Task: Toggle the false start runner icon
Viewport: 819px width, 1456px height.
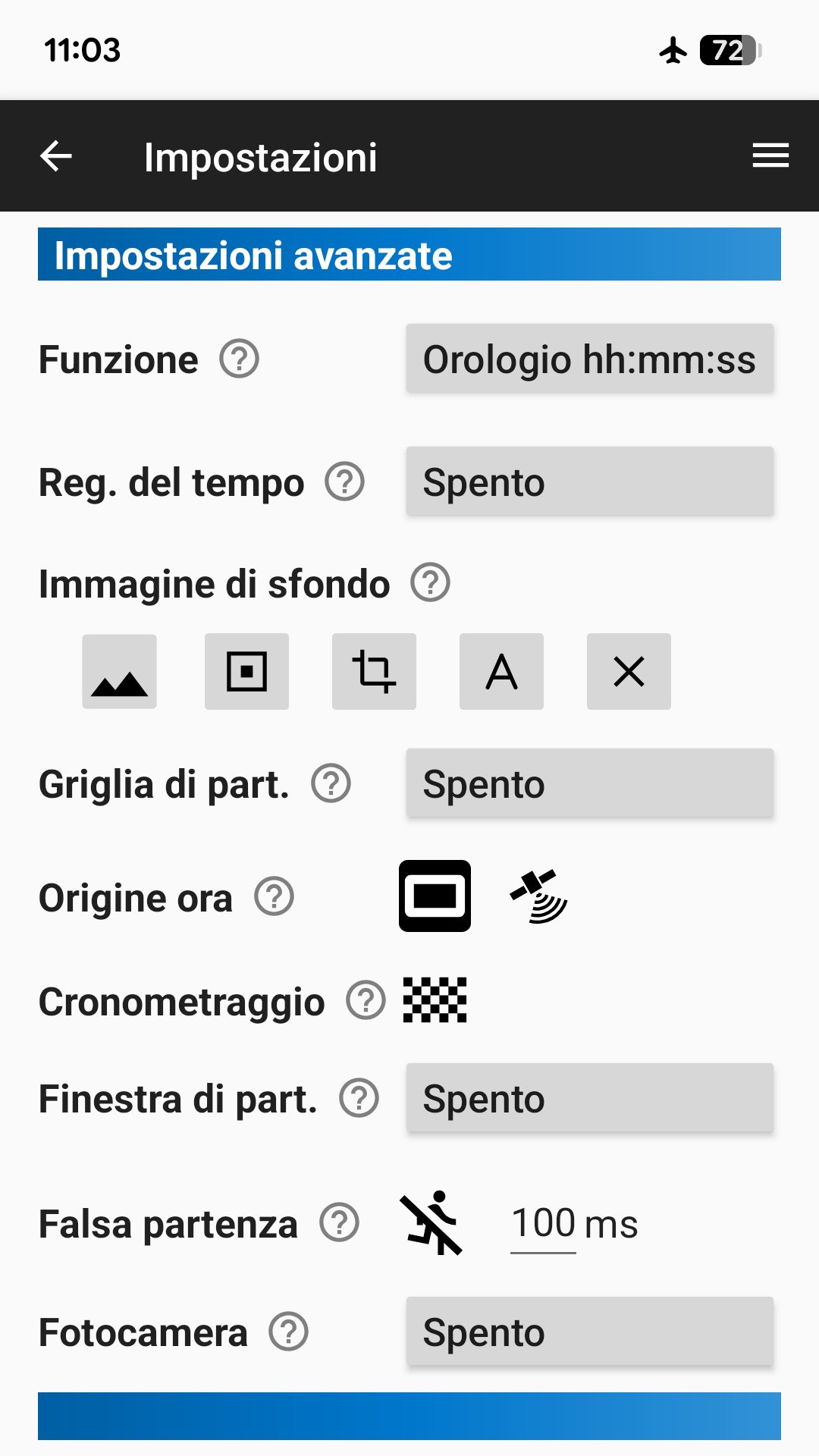Action: click(x=431, y=1222)
